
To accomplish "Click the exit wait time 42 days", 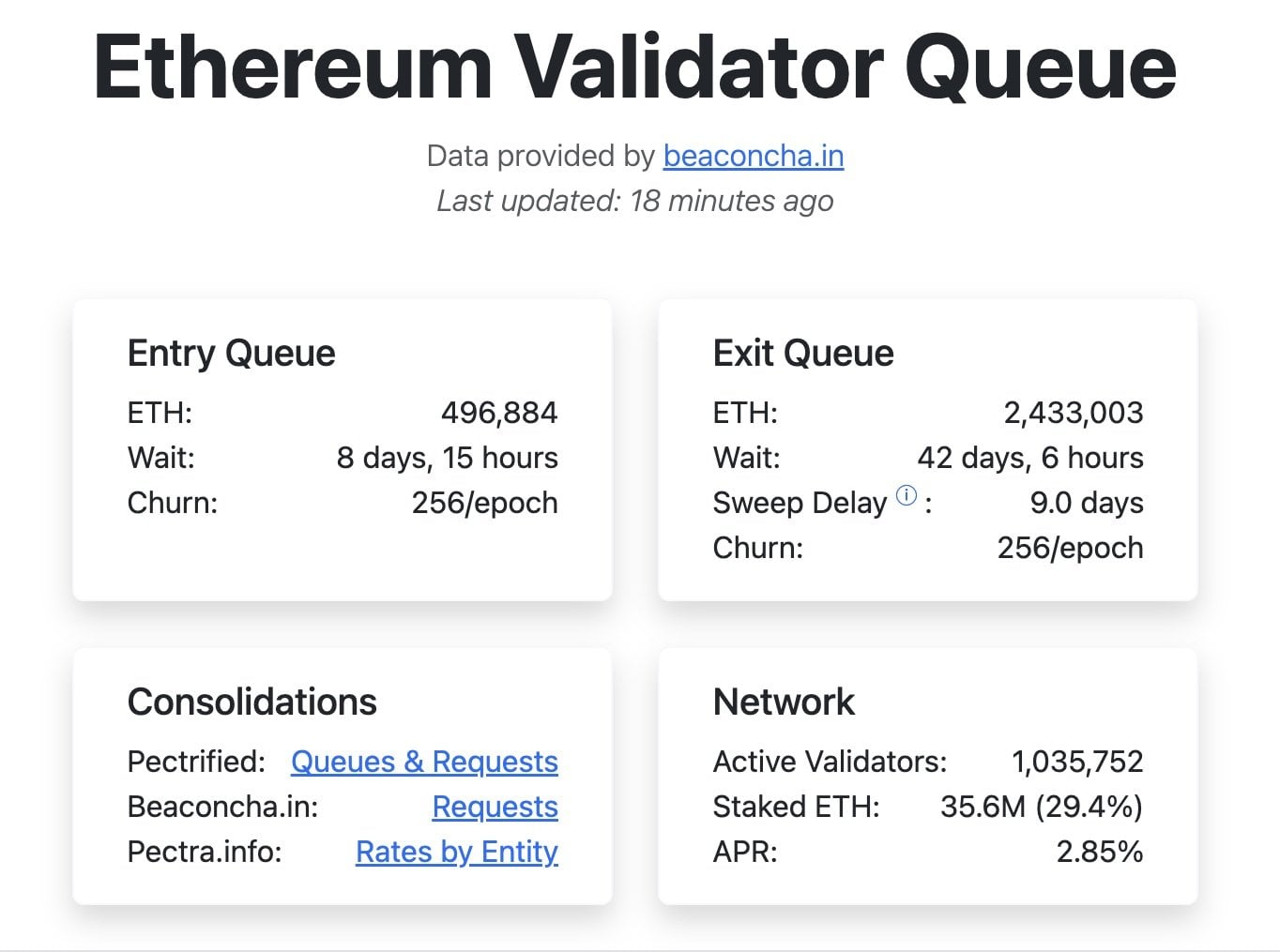I will point(1030,458).
